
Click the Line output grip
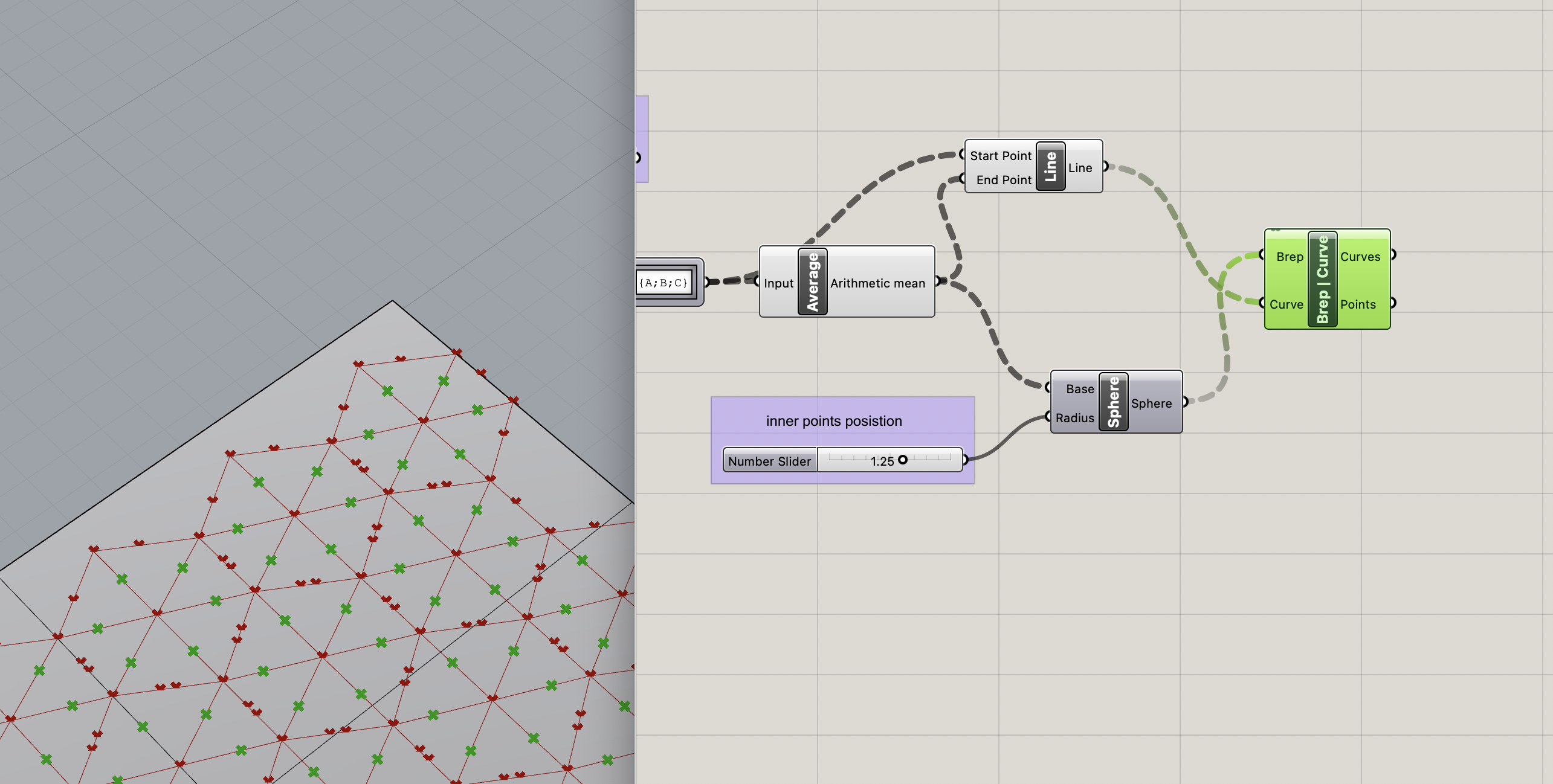(1105, 166)
